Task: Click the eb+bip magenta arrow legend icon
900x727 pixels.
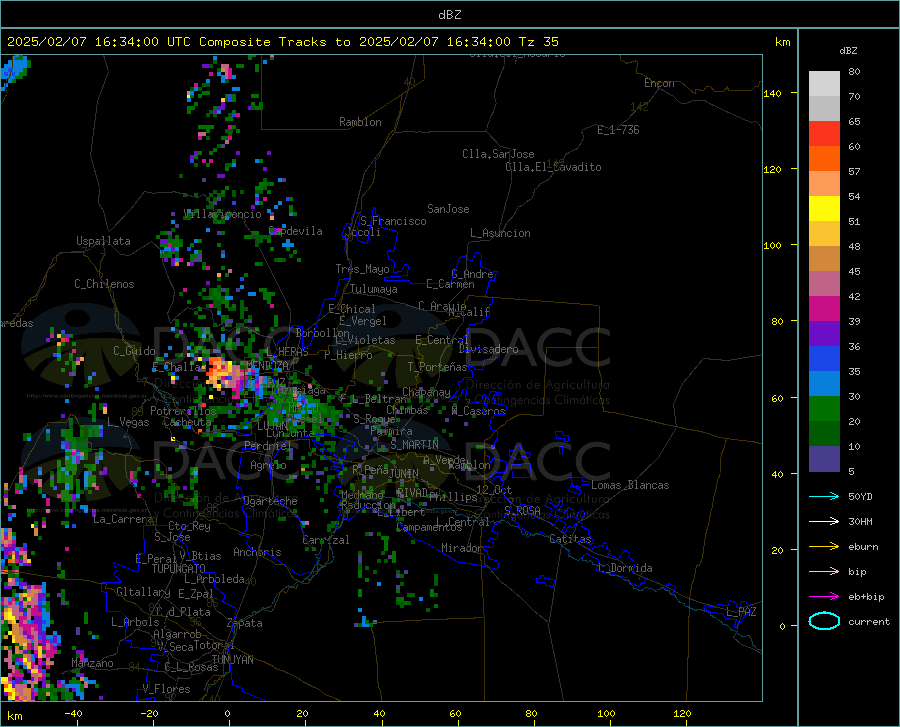Action: point(824,597)
